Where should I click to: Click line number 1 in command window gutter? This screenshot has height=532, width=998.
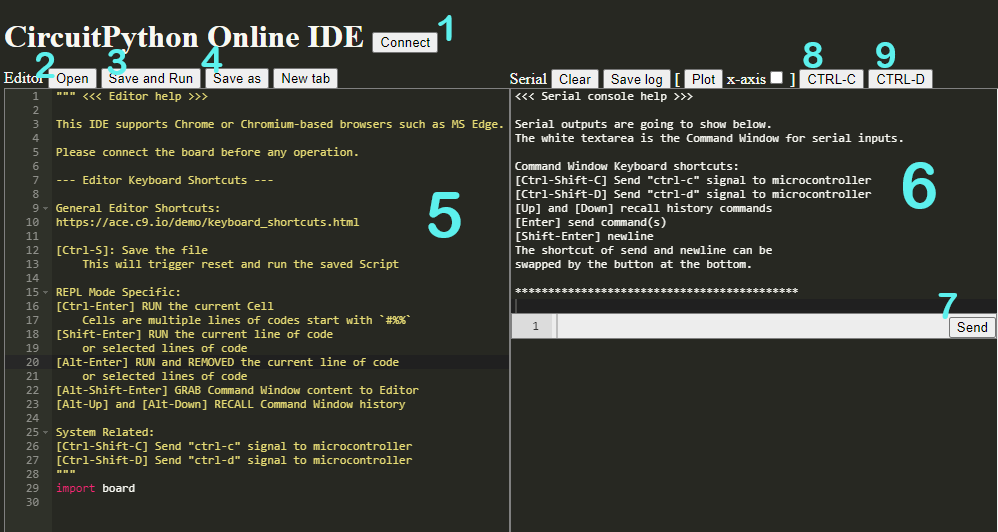coord(535,326)
